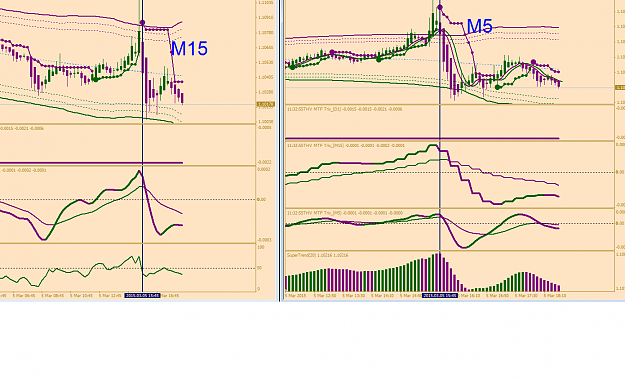Click the SSTHV MTF Trix [M5] indicator label
The image size is (625, 383).
click(x=344, y=213)
